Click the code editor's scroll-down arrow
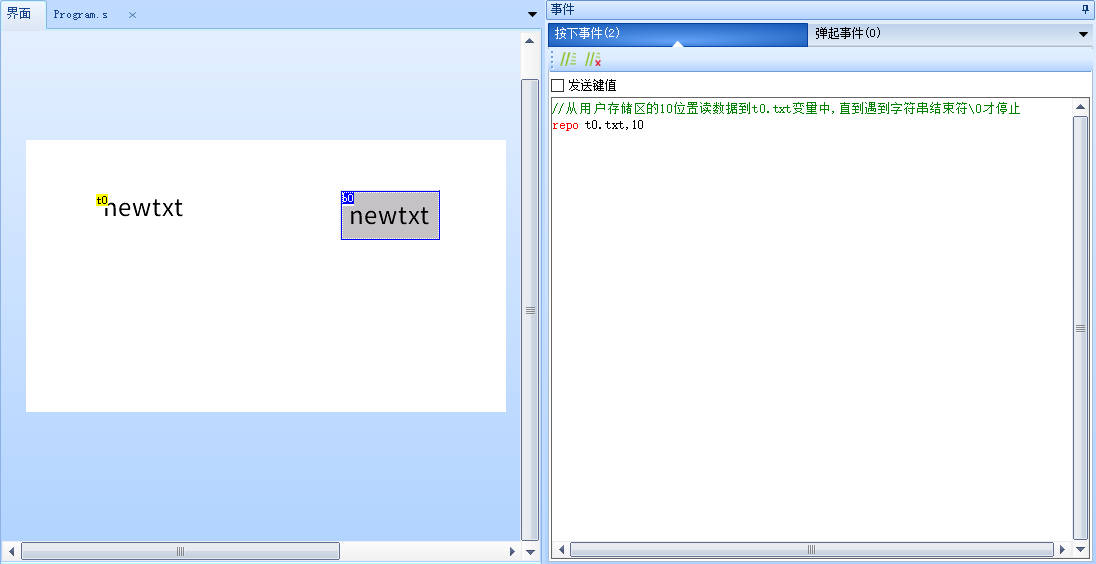The height and width of the screenshot is (564, 1096). pos(1080,550)
